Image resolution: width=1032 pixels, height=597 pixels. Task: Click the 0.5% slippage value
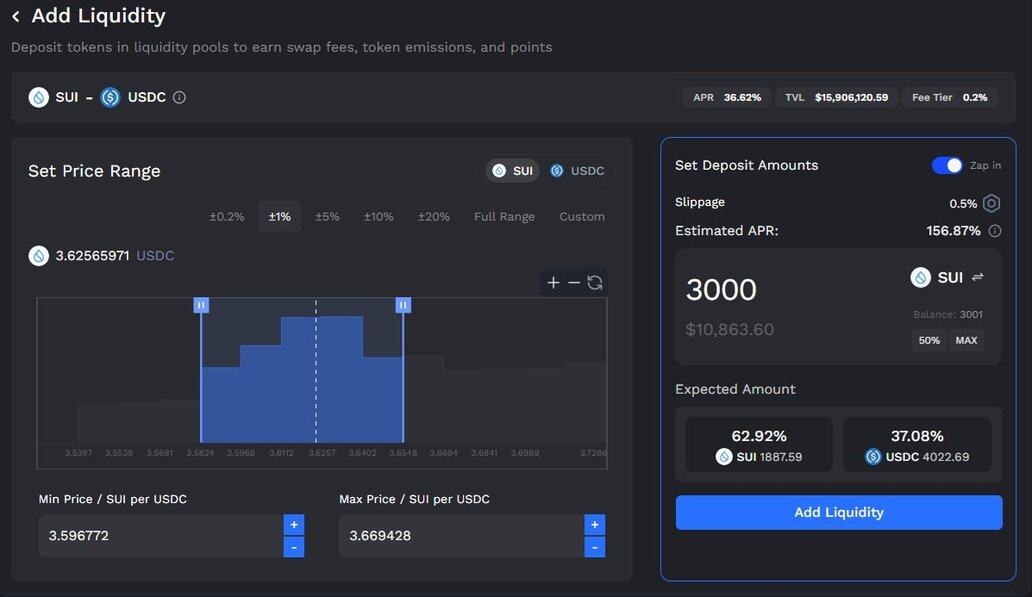pos(963,204)
